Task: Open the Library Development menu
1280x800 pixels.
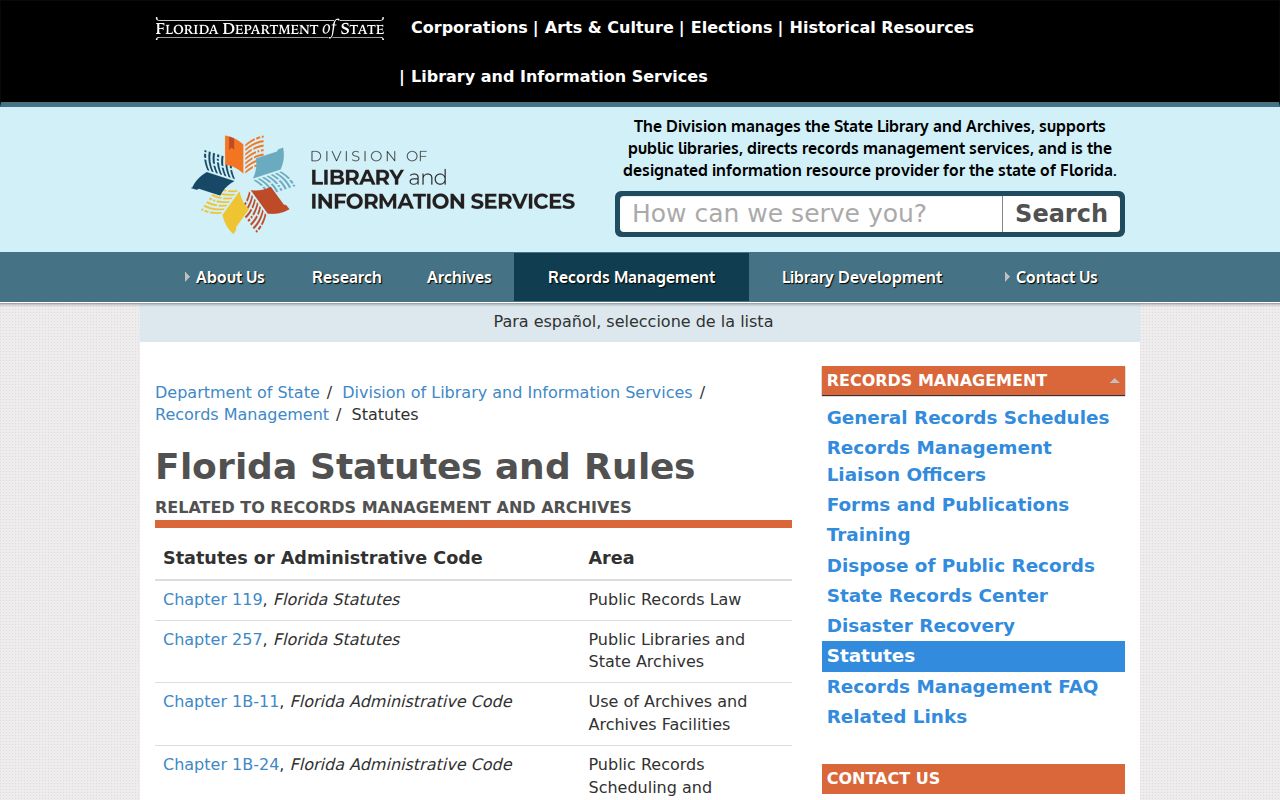Action: coord(862,277)
